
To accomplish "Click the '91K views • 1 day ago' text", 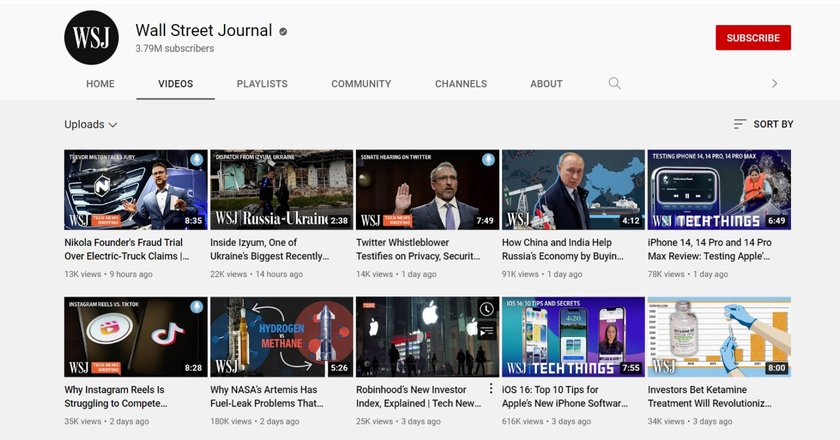I will point(542,274).
